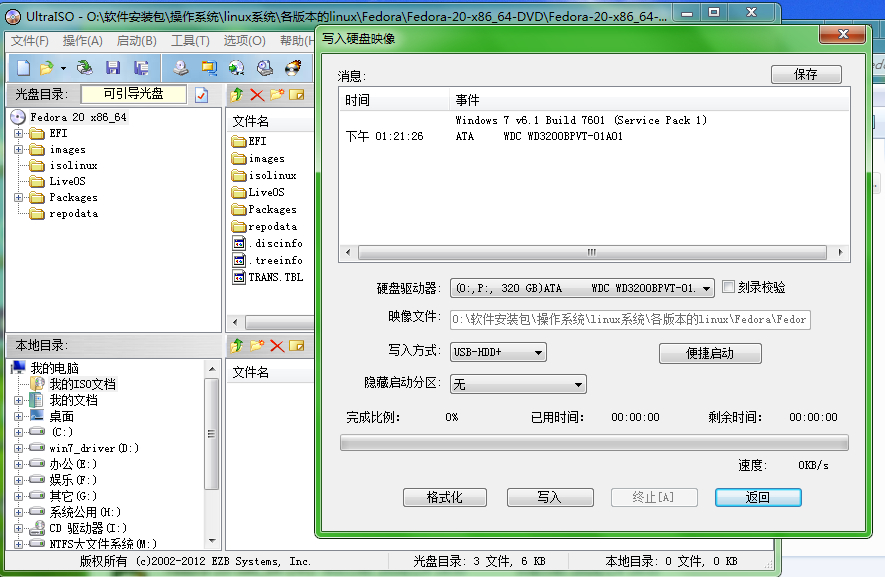Viewport: 885px width, 577px height.
Task: Click the .discinfo file icon
Action: (239, 243)
